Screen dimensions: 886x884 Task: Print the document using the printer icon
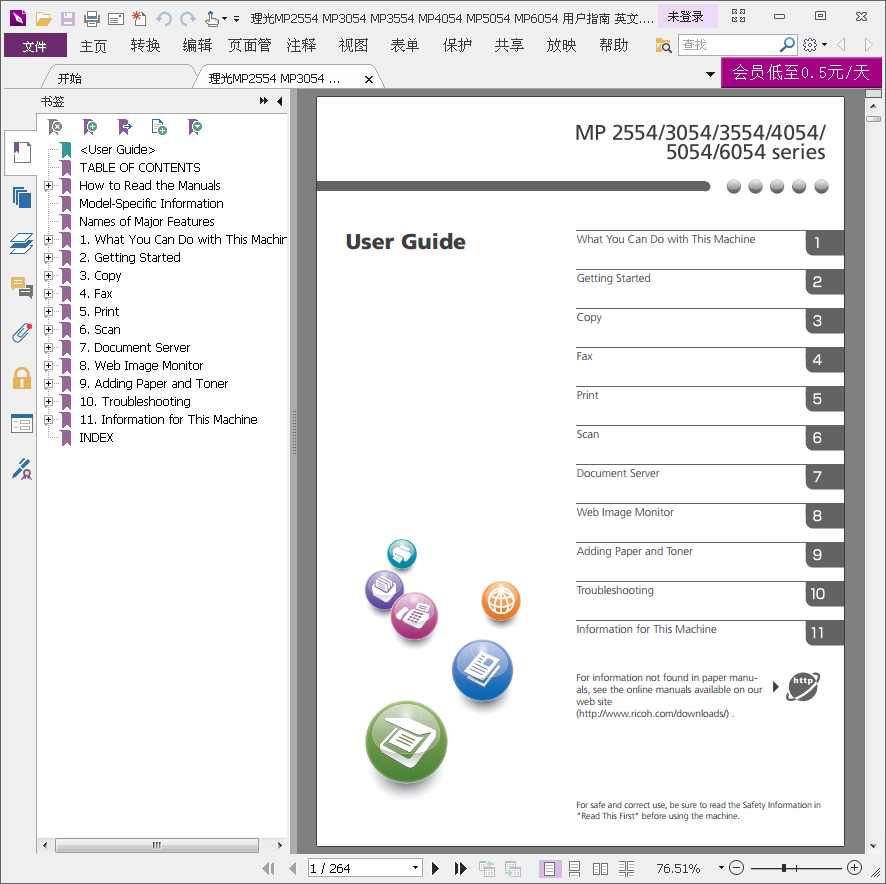[92, 19]
